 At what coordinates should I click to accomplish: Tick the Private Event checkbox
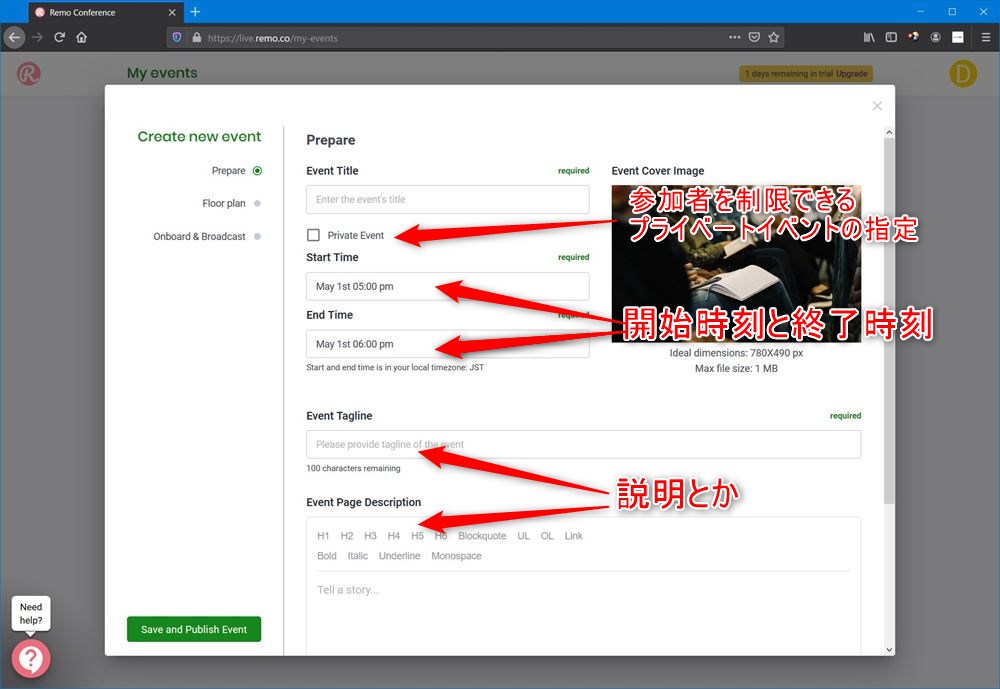point(313,235)
